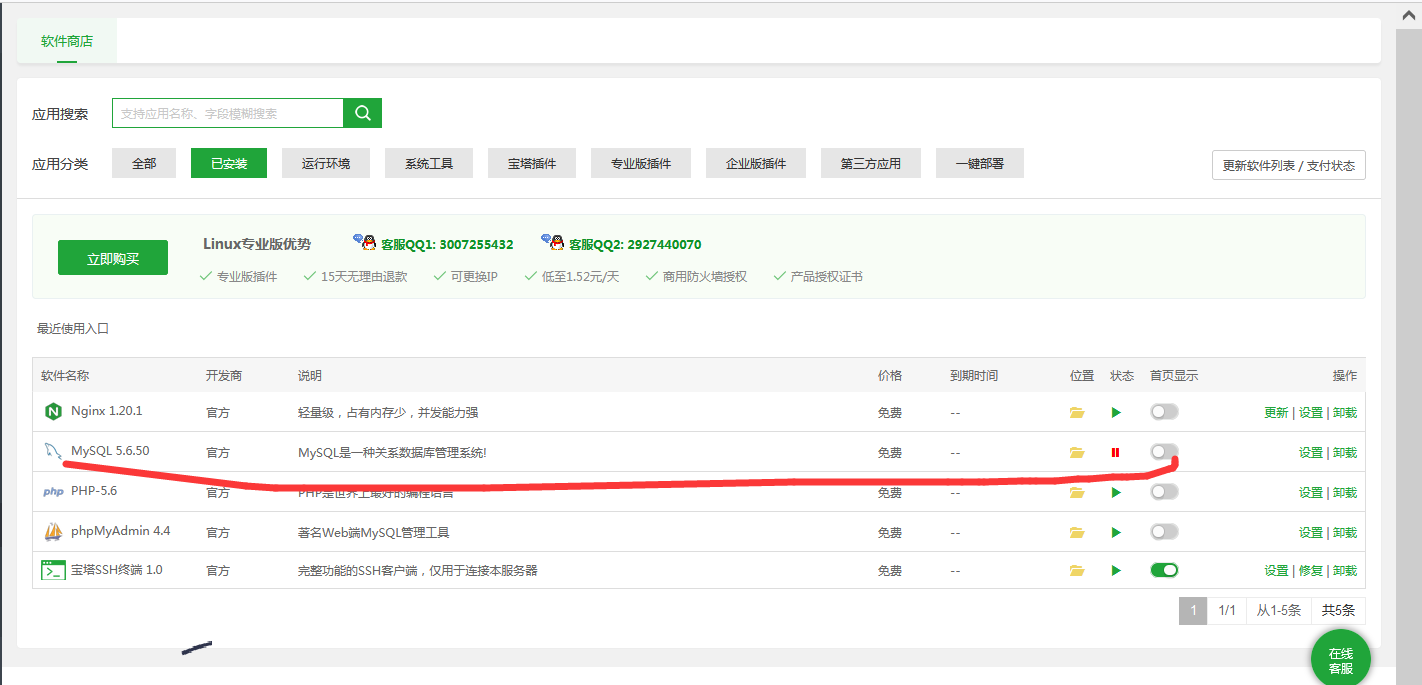Click 修复 for 宝塔SSH终端

[1311, 570]
